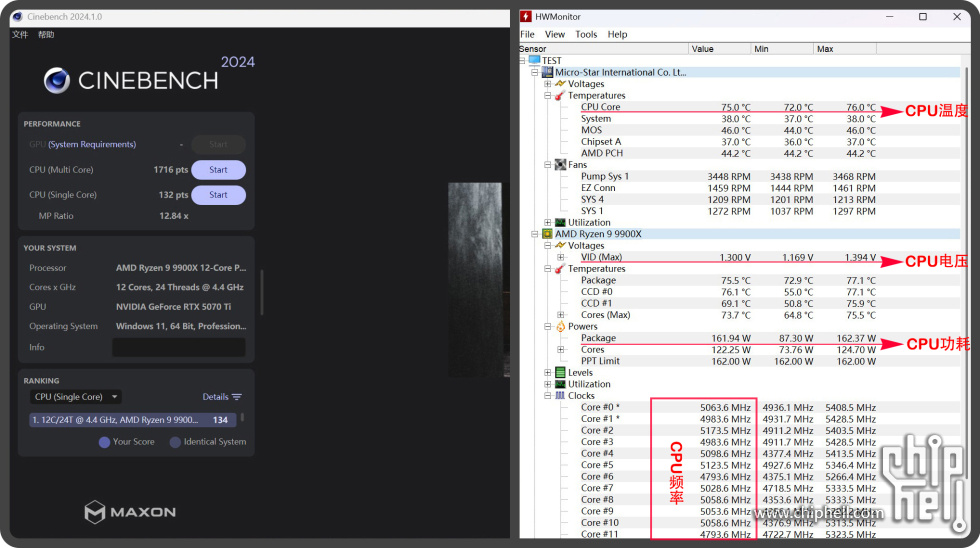980x548 pixels.
Task: Click the MP Ratio value 12.84 x
Action: [174, 216]
